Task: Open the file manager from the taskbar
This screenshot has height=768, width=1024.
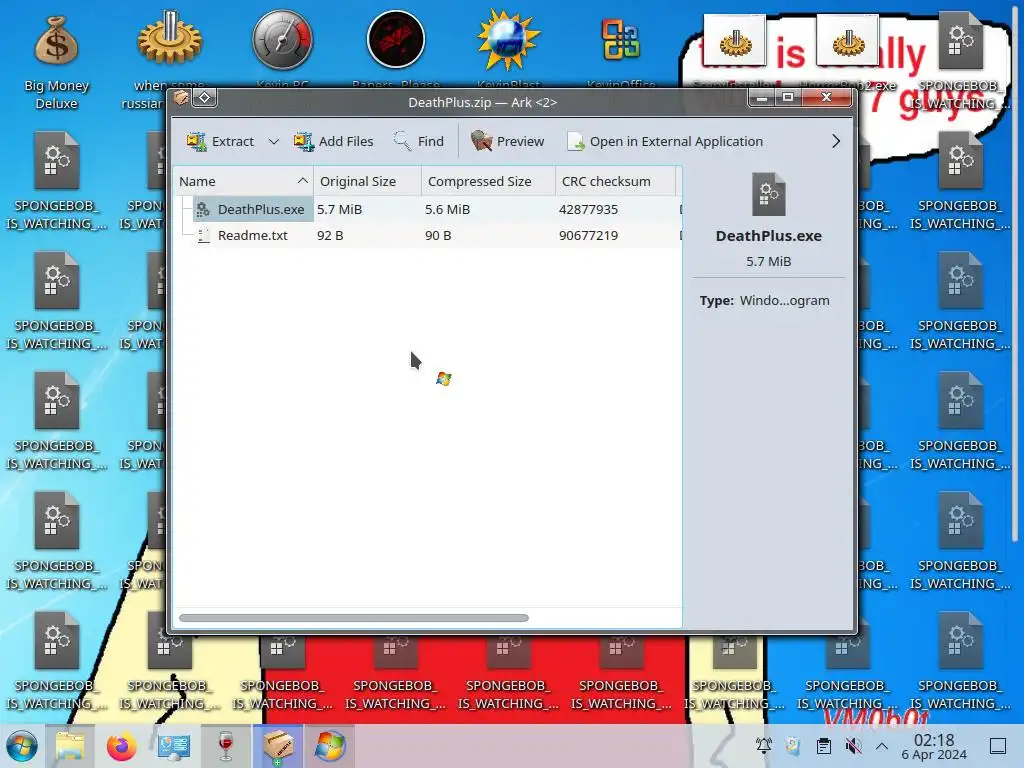Action: point(70,746)
